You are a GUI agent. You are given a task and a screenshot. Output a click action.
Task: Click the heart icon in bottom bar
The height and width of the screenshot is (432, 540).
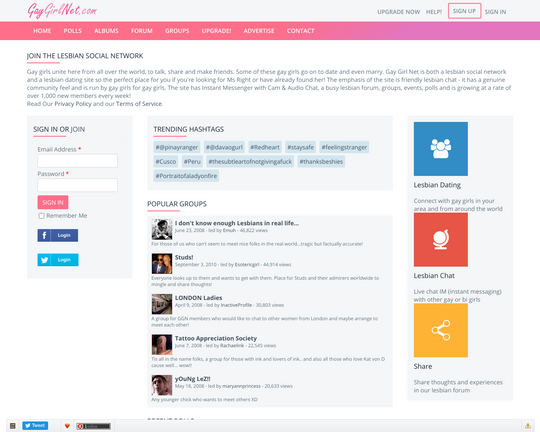[x=67, y=426]
